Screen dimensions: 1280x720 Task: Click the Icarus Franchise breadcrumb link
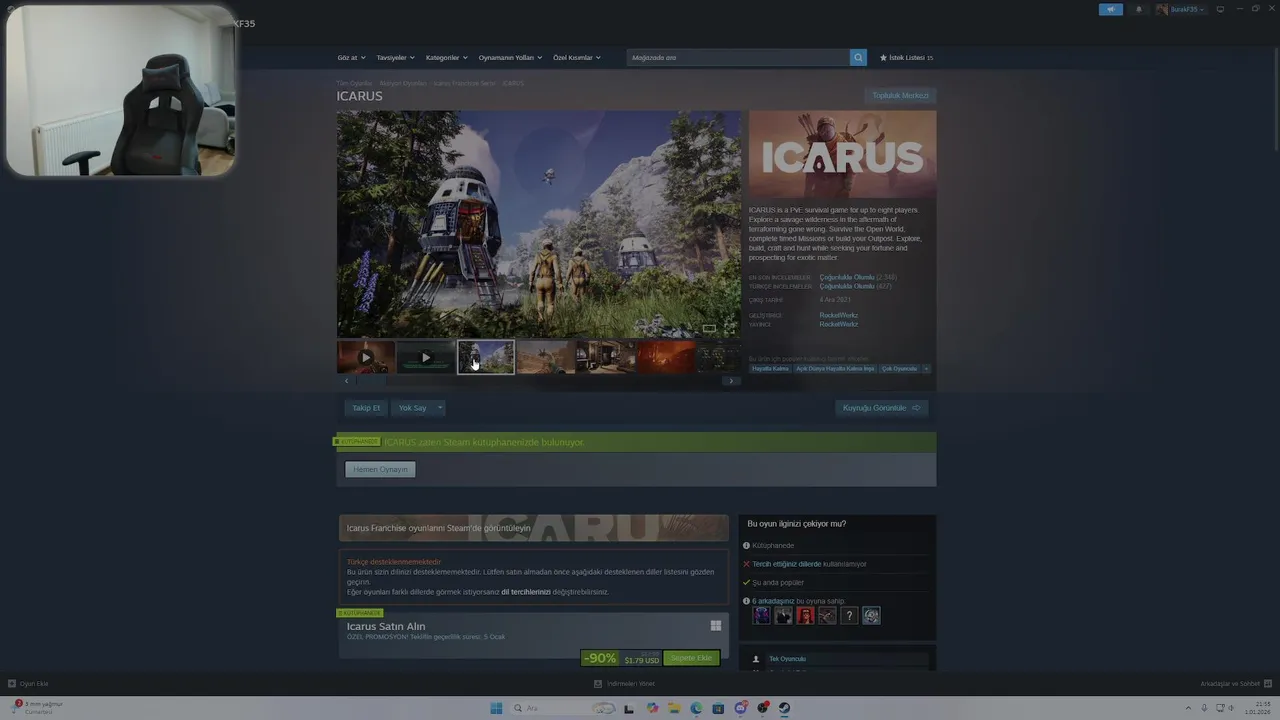(x=464, y=83)
